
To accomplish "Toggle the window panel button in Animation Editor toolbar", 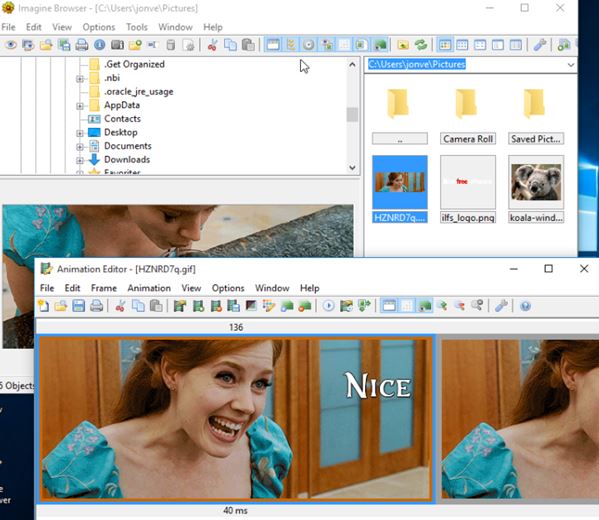I will (x=389, y=306).
